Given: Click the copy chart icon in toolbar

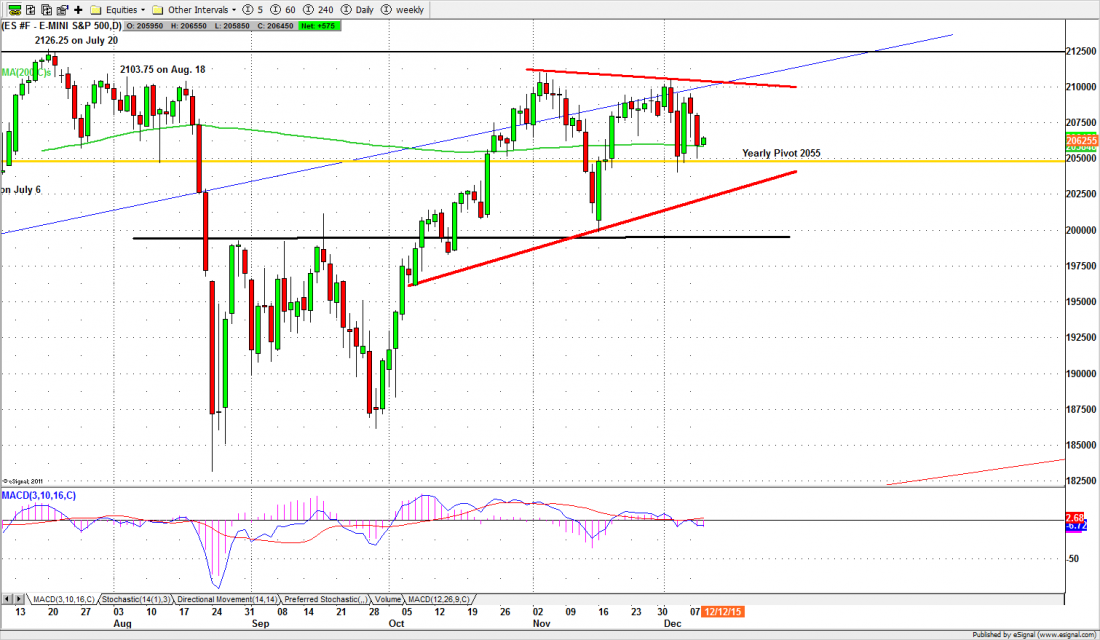Looking at the screenshot, I should (x=47, y=9).
